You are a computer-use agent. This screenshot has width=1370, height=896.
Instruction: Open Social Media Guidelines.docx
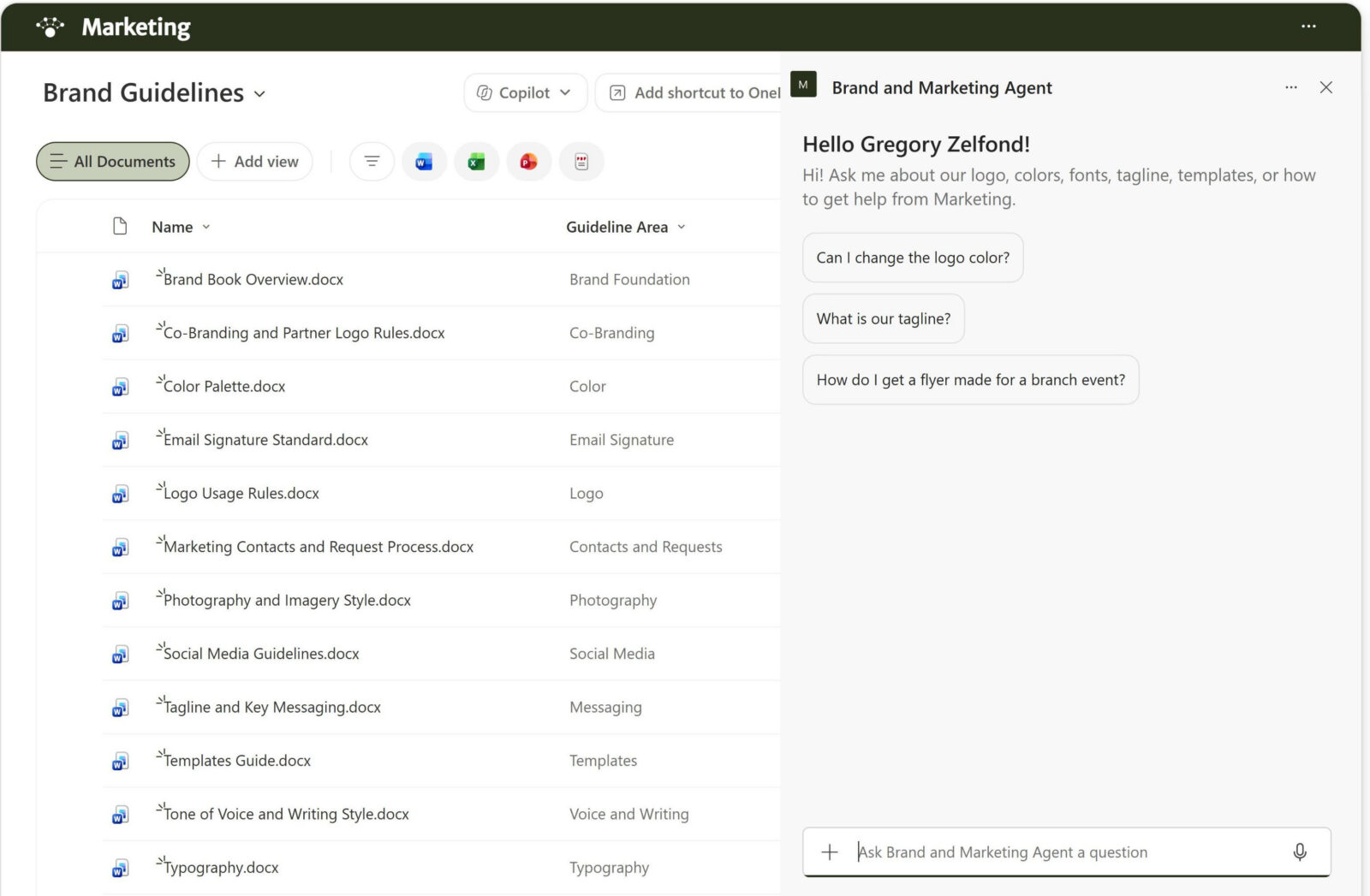[x=261, y=654]
